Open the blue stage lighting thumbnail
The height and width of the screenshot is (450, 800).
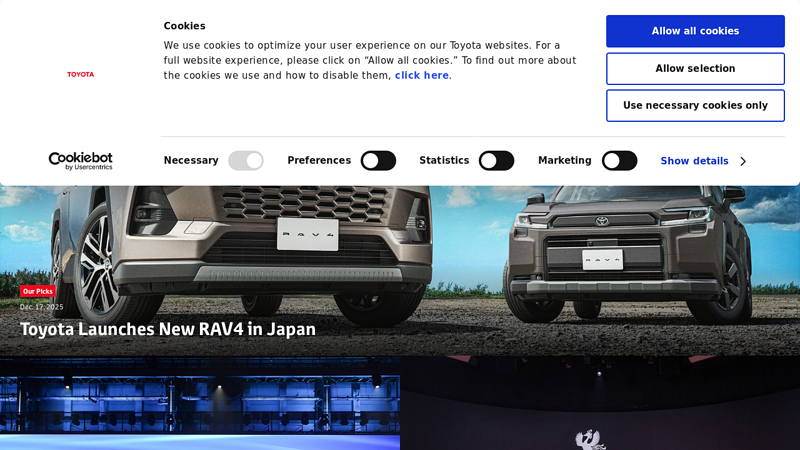(x=200, y=403)
